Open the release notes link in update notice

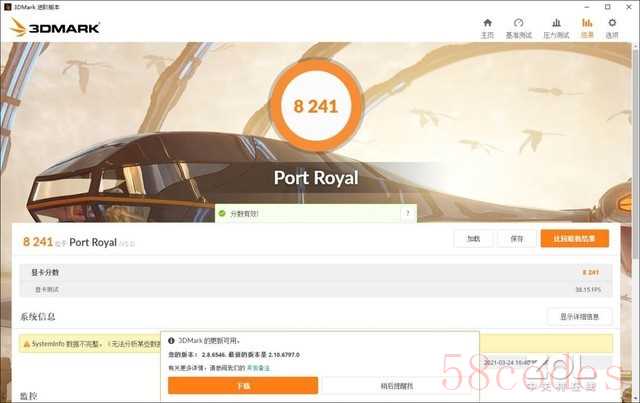point(258,368)
